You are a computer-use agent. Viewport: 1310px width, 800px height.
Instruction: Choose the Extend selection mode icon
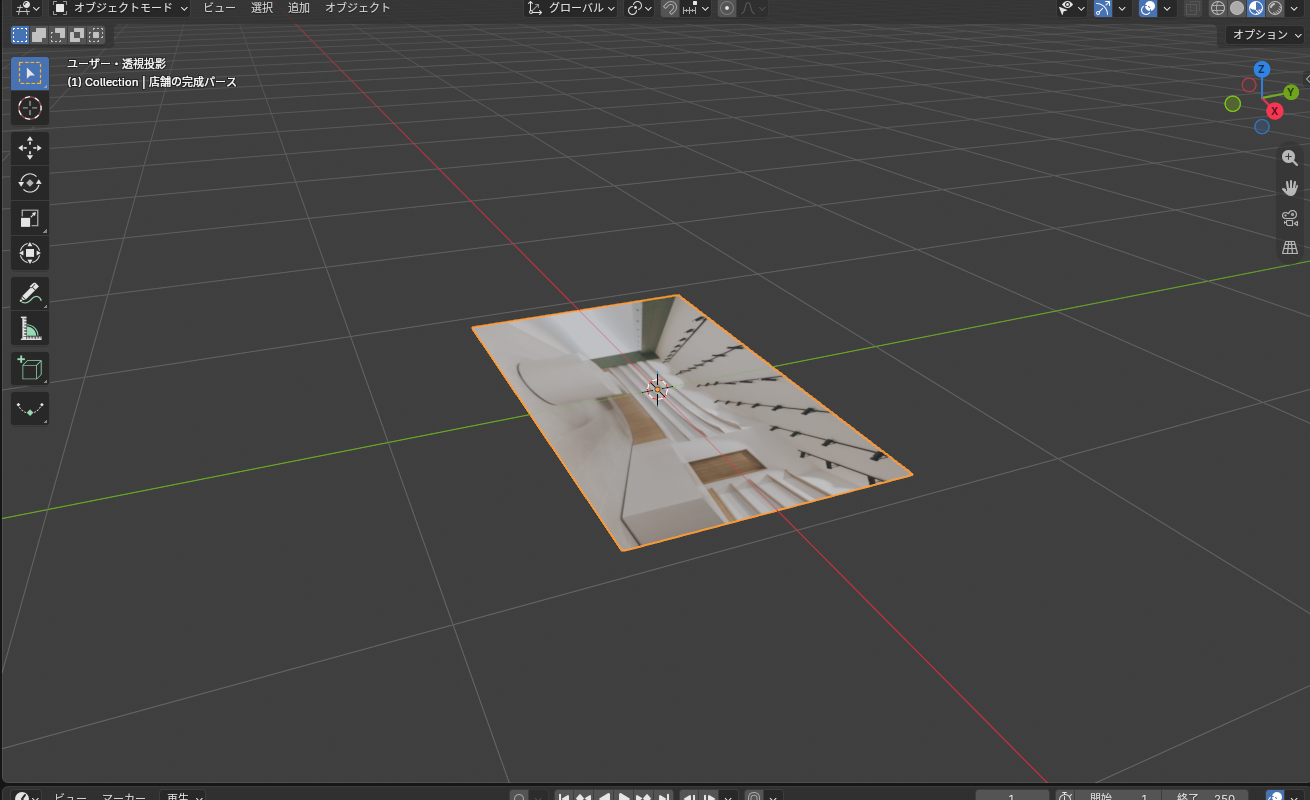(39, 35)
